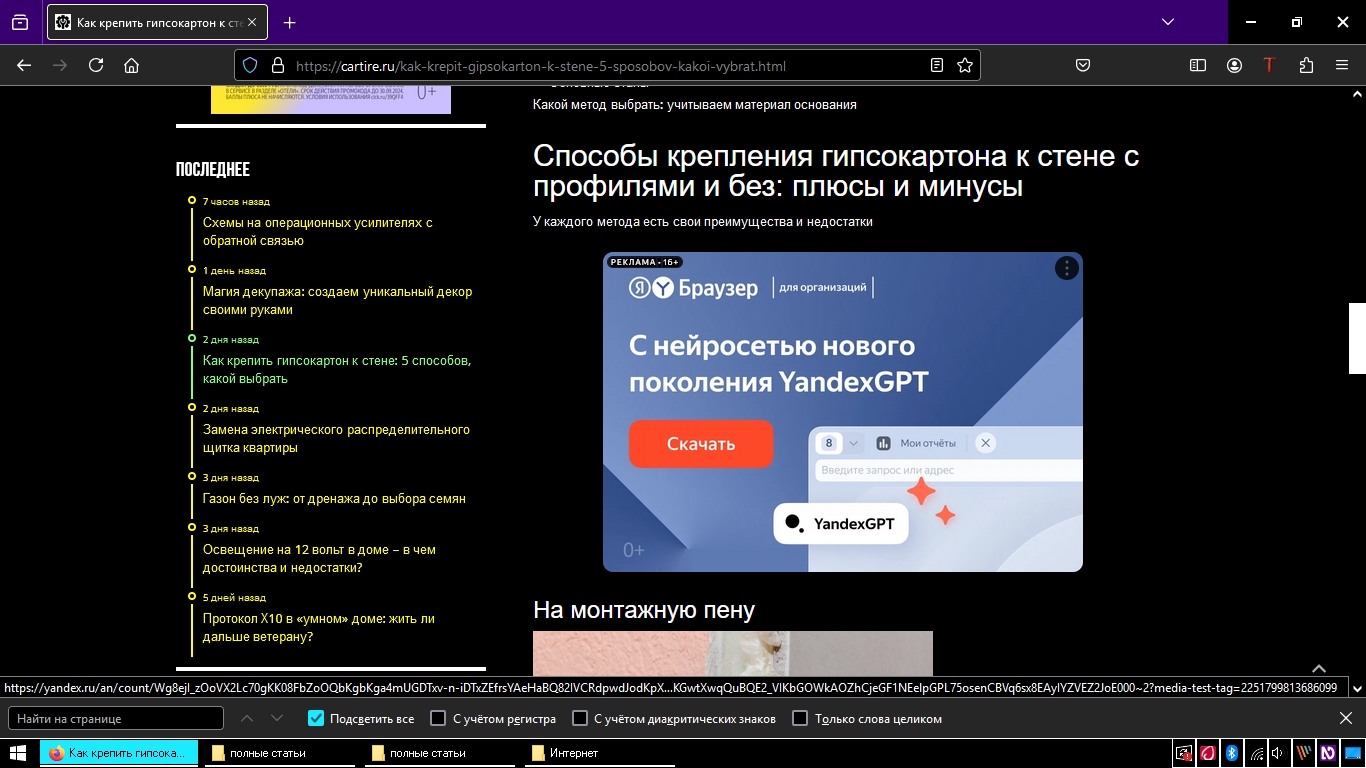
Task: Open Firefox account icon
Action: point(1234,65)
